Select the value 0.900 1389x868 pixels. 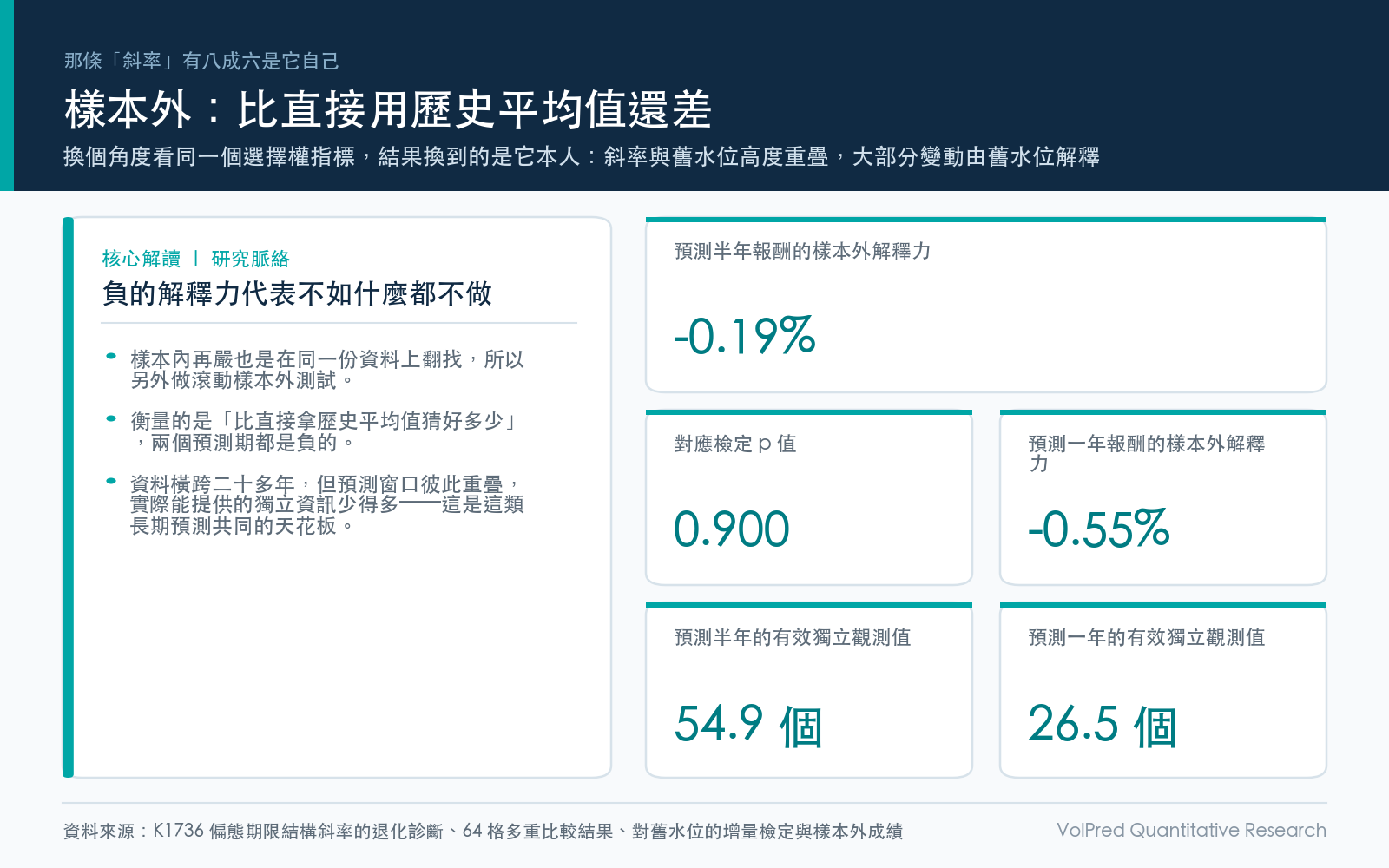point(732,529)
